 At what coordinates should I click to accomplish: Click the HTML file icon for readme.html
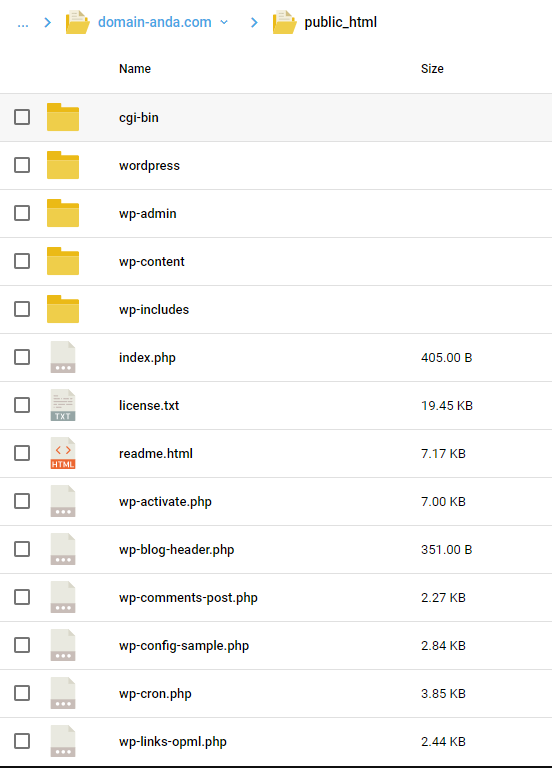pyautogui.click(x=63, y=453)
